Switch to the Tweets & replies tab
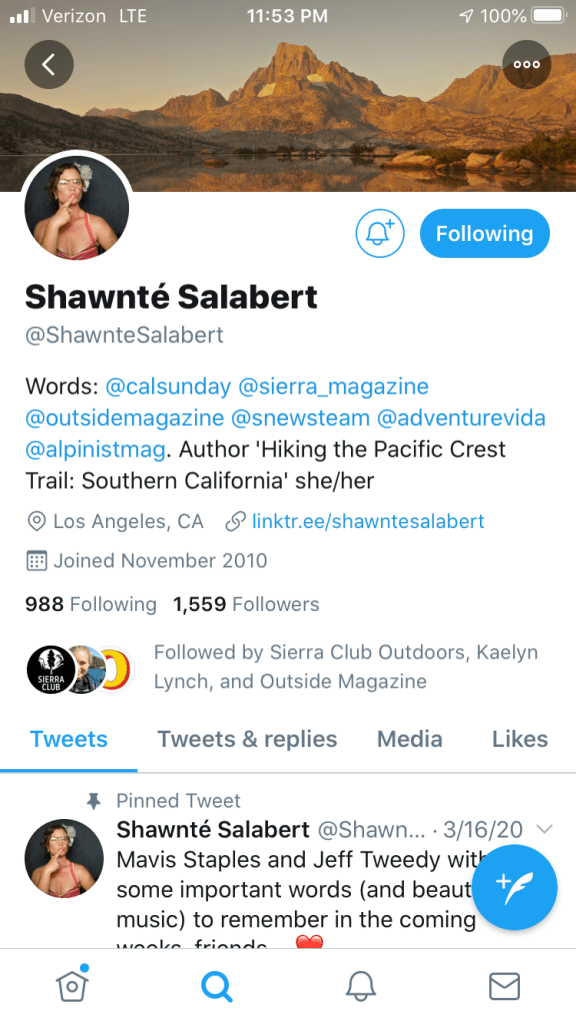 (x=247, y=739)
